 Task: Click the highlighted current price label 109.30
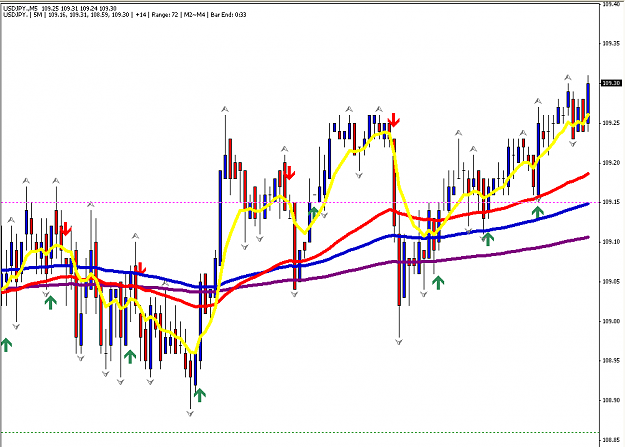(611, 83)
